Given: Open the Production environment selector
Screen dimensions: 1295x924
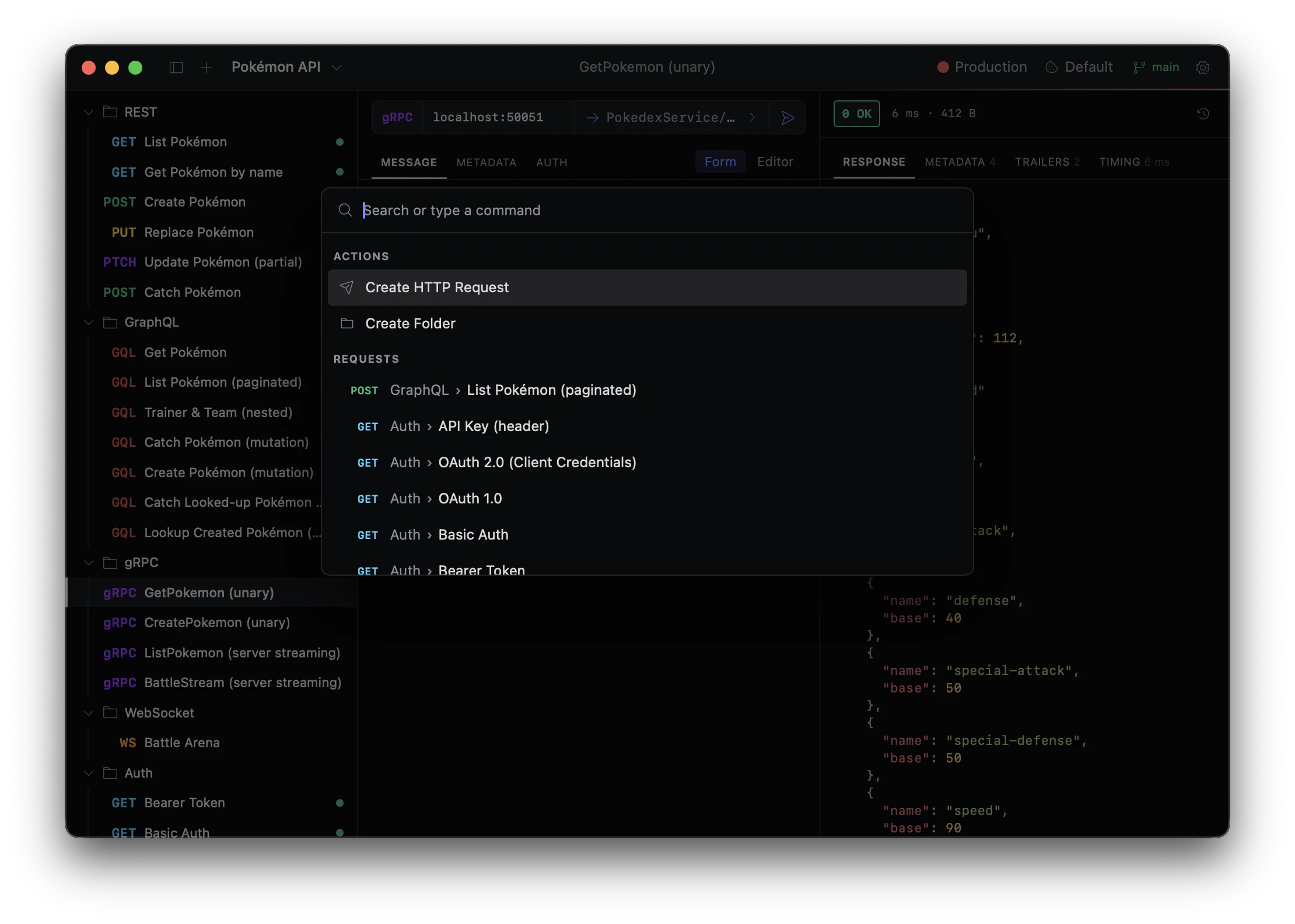Looking at the screenshot, I should [982, 67].
